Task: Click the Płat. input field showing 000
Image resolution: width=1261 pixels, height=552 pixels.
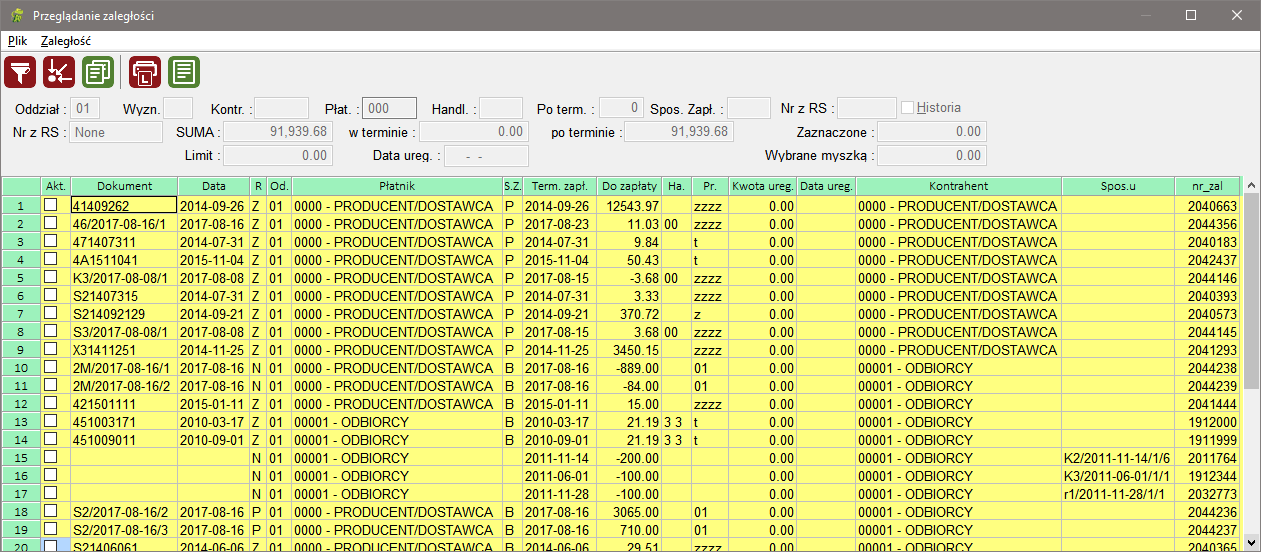Action: coord(389,108)
